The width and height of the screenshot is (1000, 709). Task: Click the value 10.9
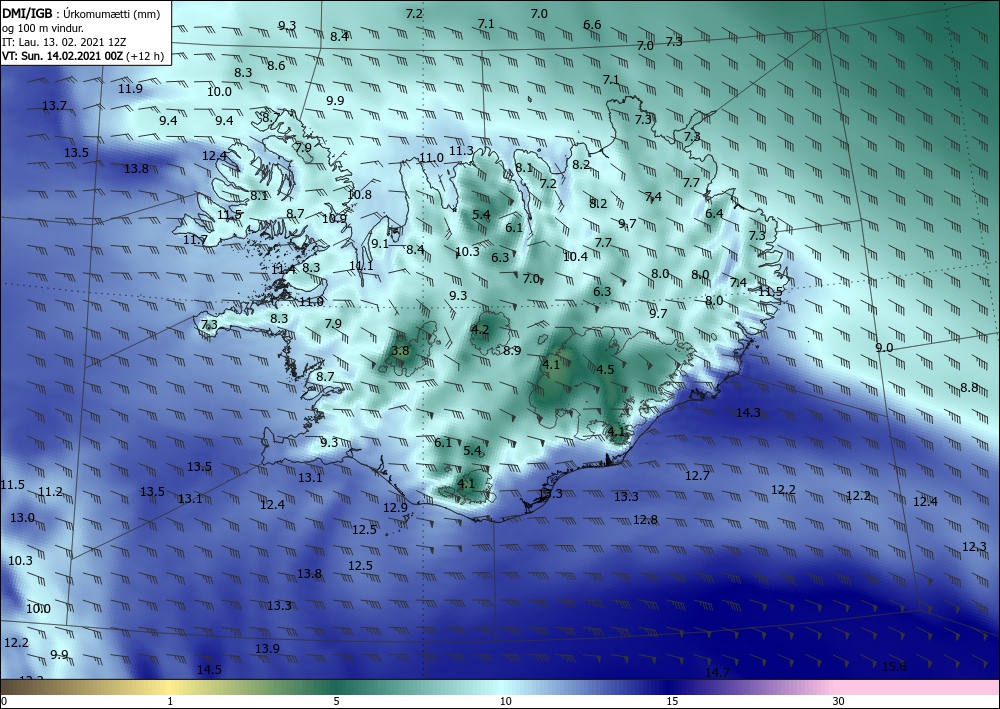334,219
